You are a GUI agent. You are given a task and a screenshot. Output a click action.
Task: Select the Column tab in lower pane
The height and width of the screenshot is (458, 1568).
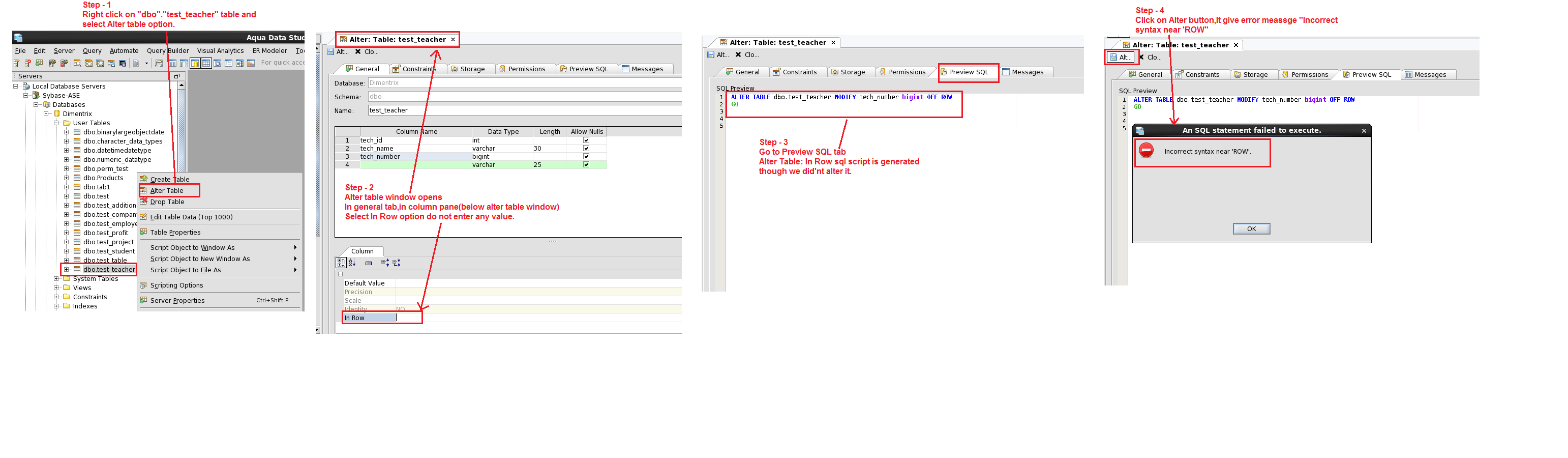(x=362, y=251)
